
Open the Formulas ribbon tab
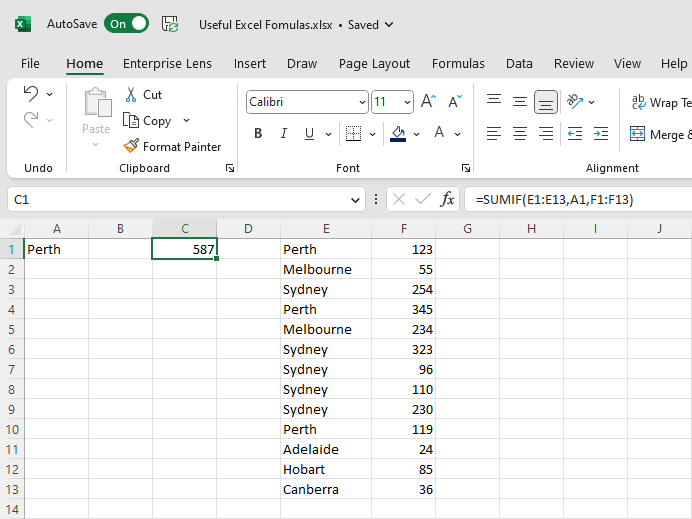pos(458,63)
